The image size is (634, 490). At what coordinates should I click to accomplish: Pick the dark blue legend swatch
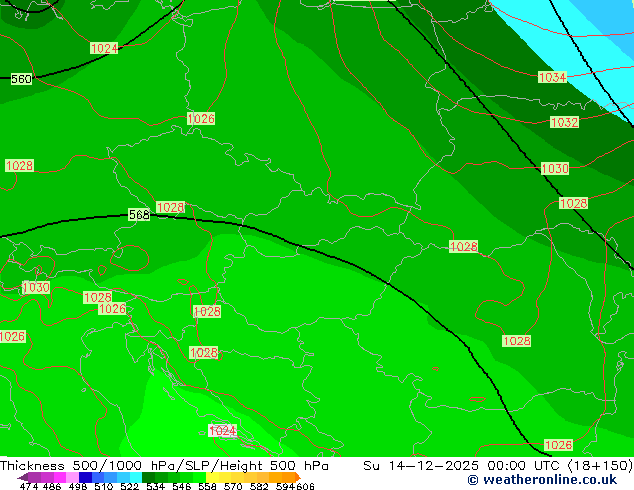(x=85, y=477)
